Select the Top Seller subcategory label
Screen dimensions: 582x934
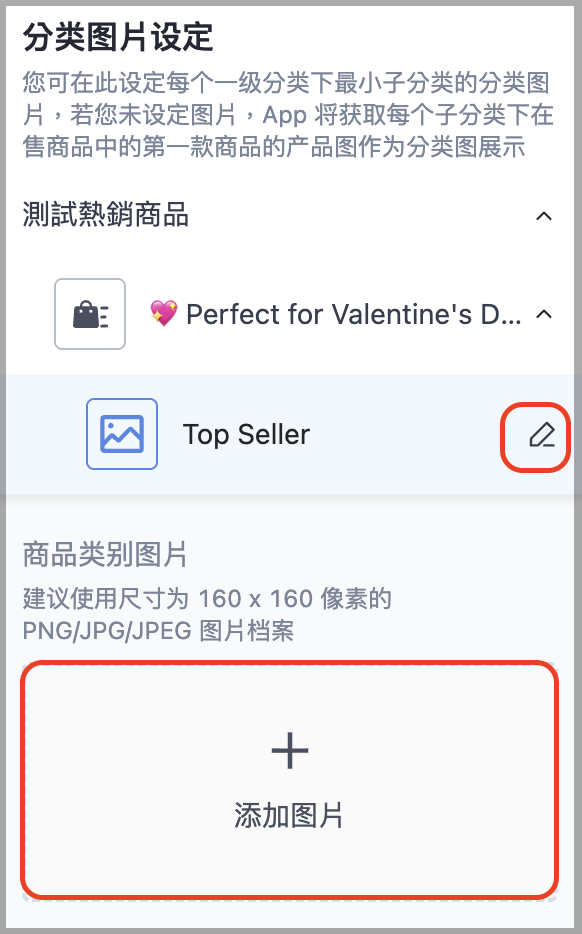[246, 434]
